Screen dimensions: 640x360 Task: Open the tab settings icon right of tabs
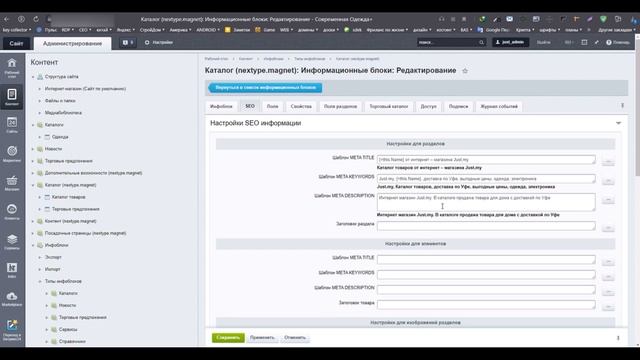tap(622, 106)
